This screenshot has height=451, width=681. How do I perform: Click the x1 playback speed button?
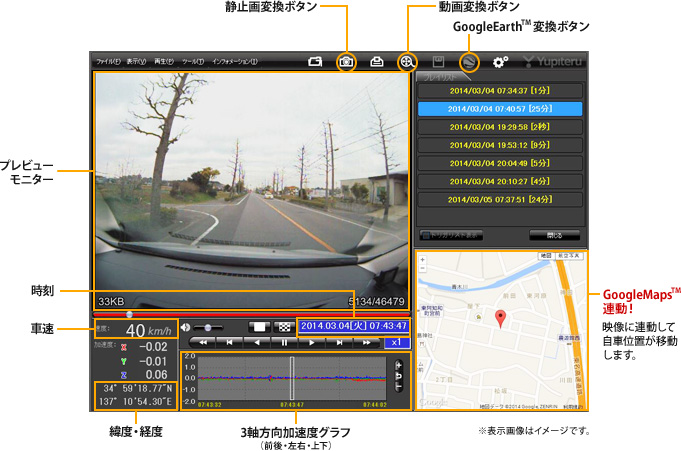396,342
